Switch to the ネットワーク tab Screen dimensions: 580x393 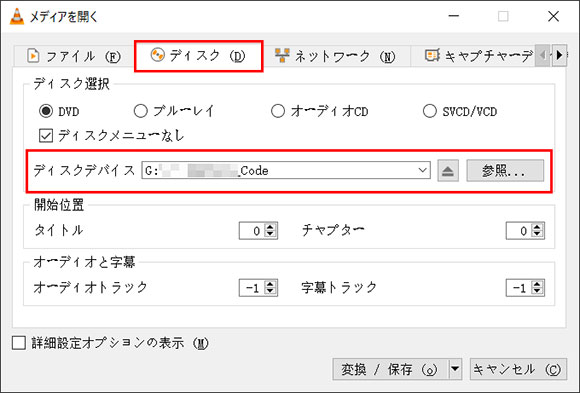[x=336, y=57]
